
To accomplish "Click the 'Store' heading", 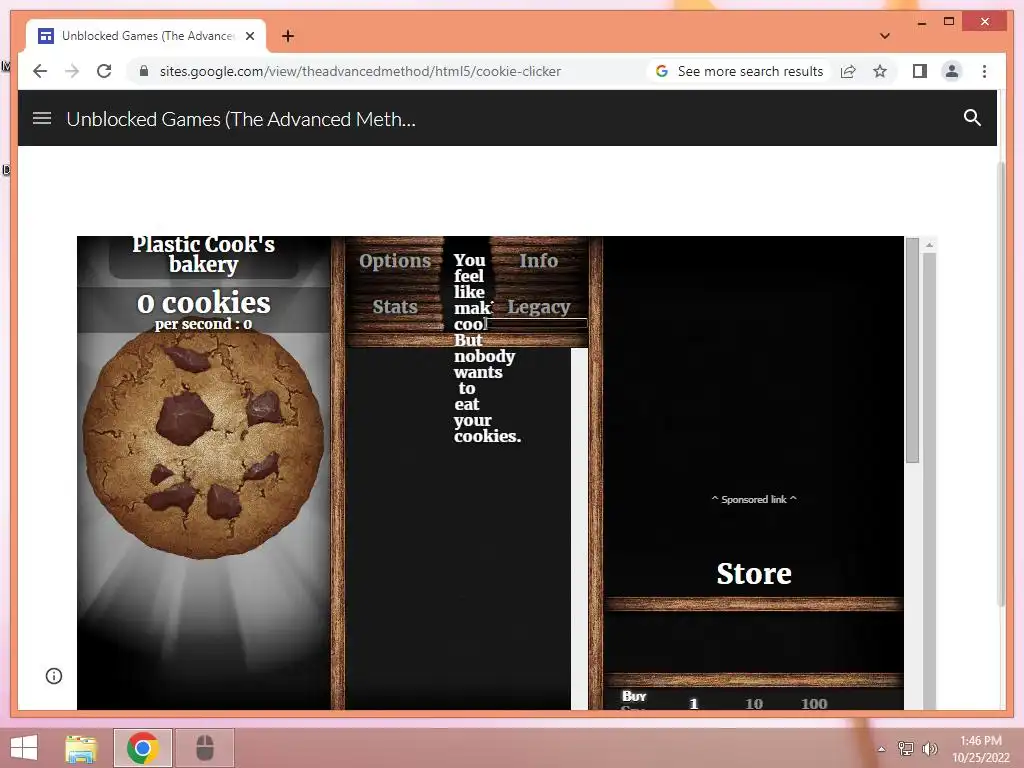I will [754, 573].
